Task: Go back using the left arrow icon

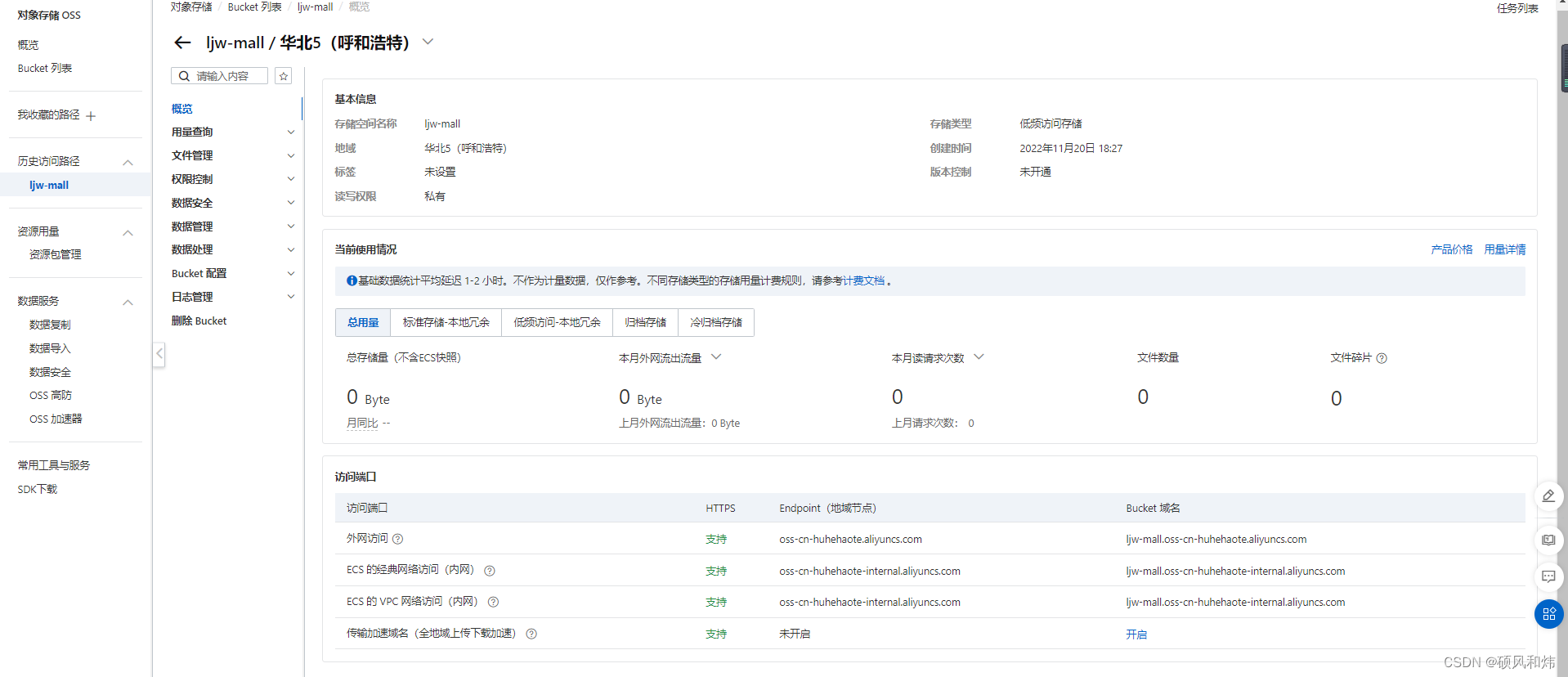Action: click(182, 43)
